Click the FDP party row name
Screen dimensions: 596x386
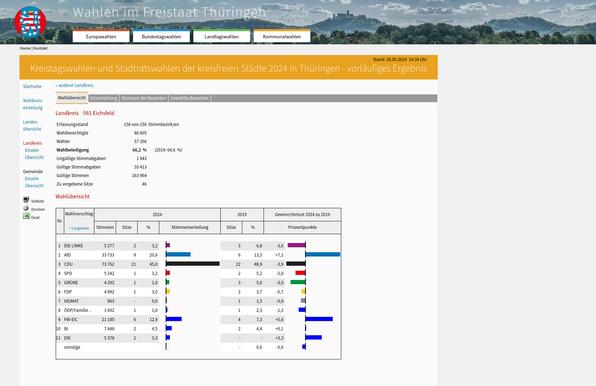point(68,292)
